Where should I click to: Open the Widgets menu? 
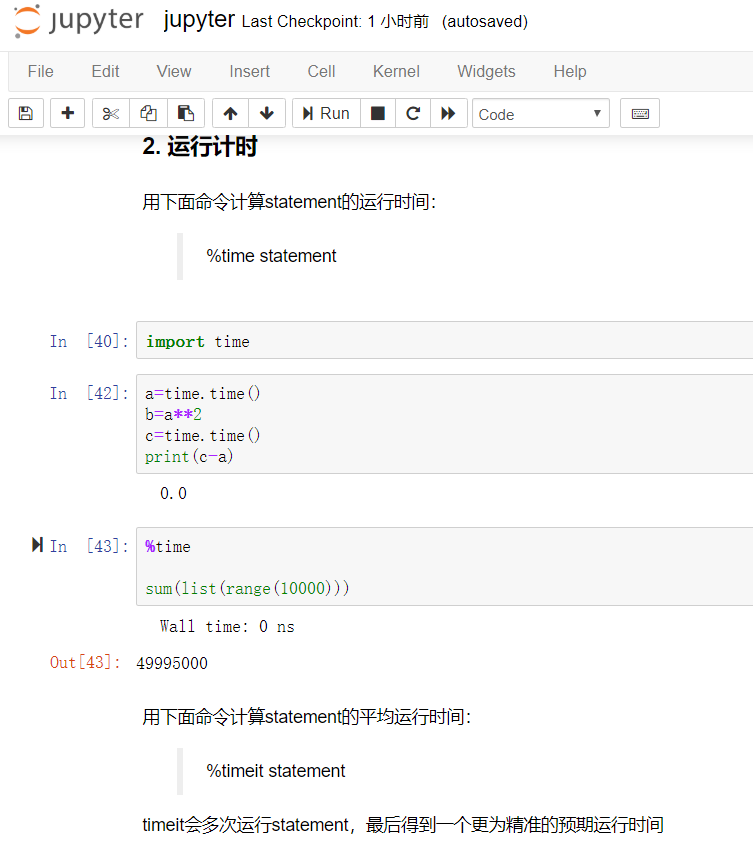tap(486, 71)
